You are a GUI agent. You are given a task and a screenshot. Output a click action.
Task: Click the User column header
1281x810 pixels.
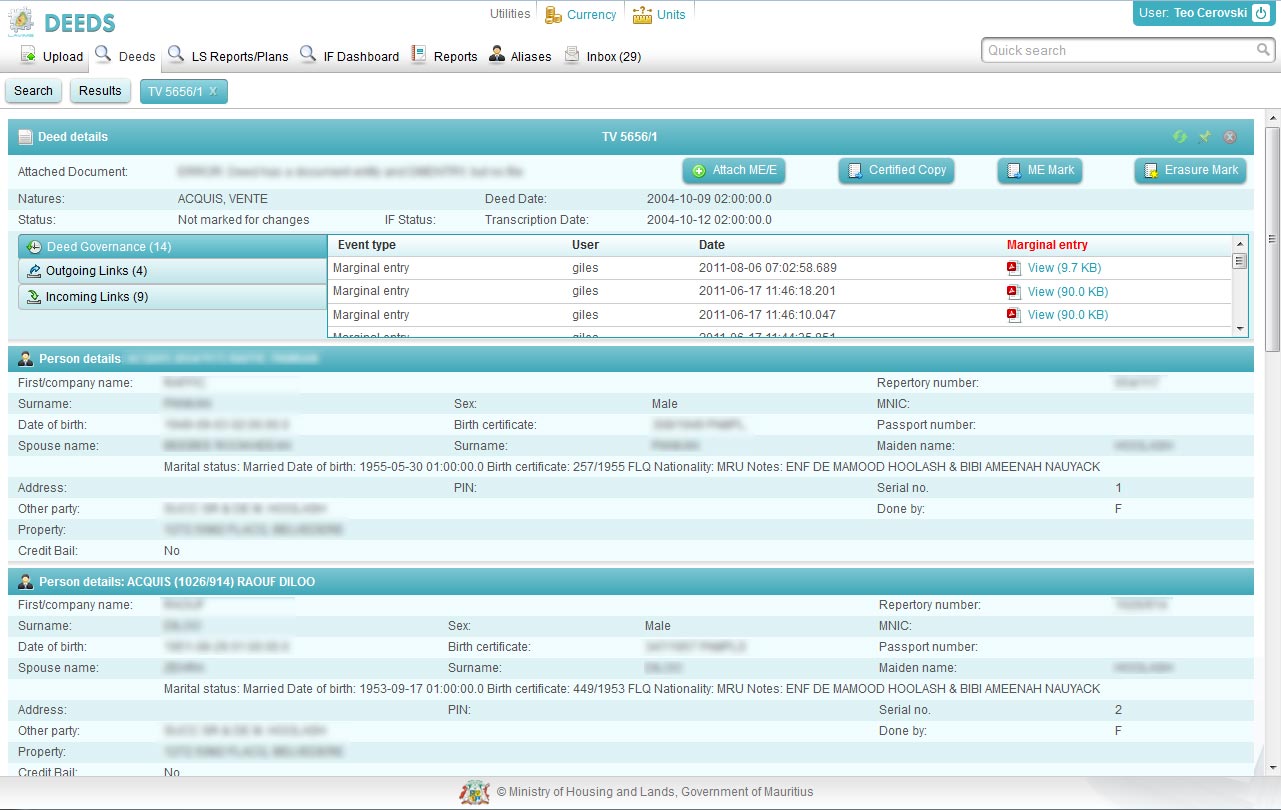(x=585, y=245)
